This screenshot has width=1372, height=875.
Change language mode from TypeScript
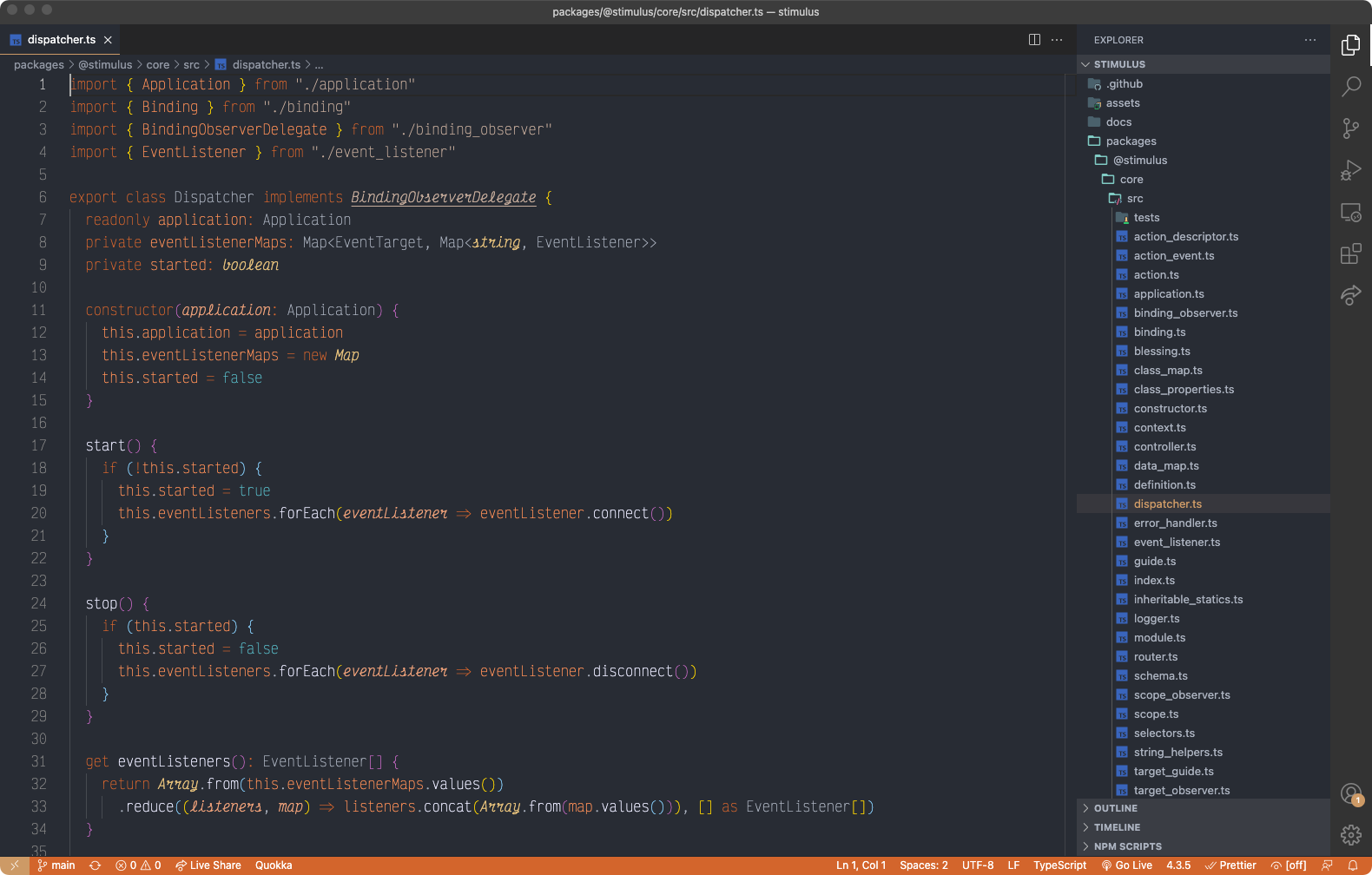[1059, 865]
